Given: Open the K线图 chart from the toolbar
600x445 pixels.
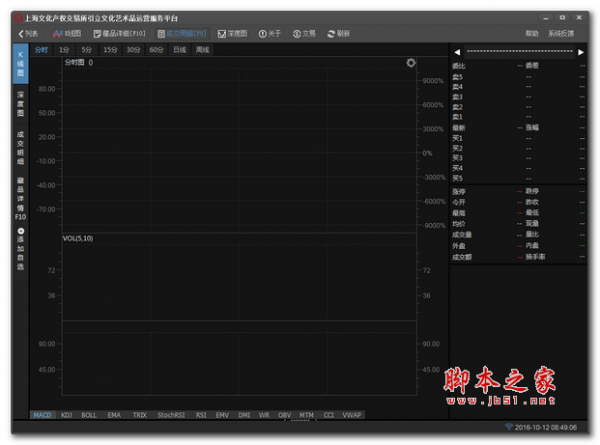Looking at the screenshot, I should [x=67, y=34].
